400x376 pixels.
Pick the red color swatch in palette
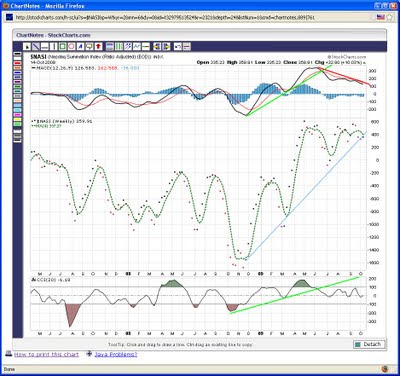point(18,63)
